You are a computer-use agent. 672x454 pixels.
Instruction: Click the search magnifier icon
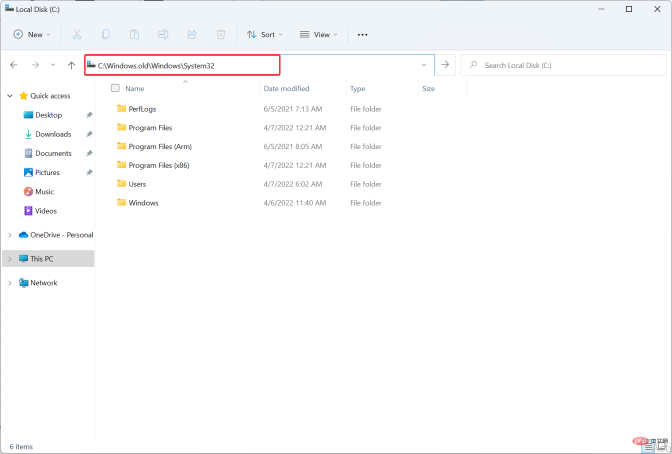[473, 65]
